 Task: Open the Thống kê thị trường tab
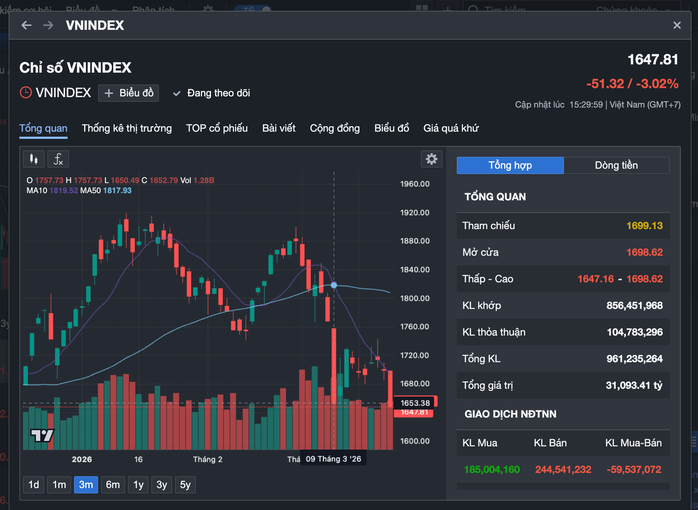[127, 128]
